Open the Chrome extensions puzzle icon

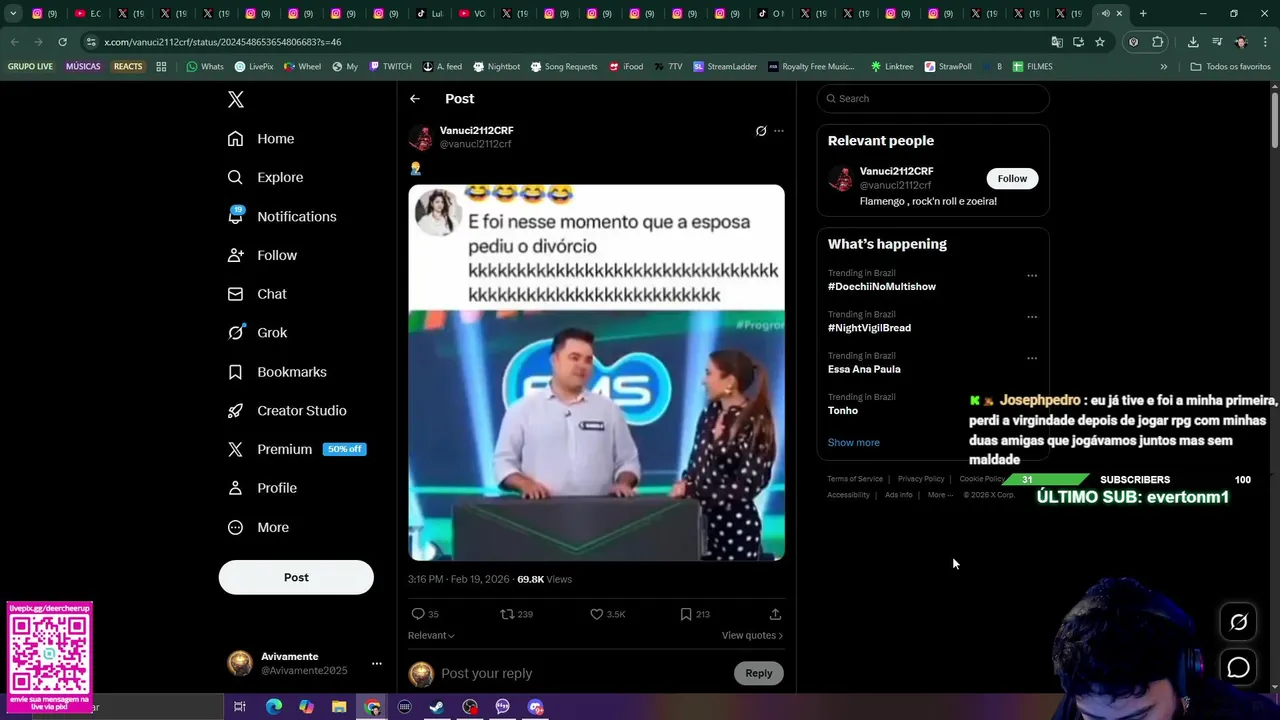point(1158,42)
